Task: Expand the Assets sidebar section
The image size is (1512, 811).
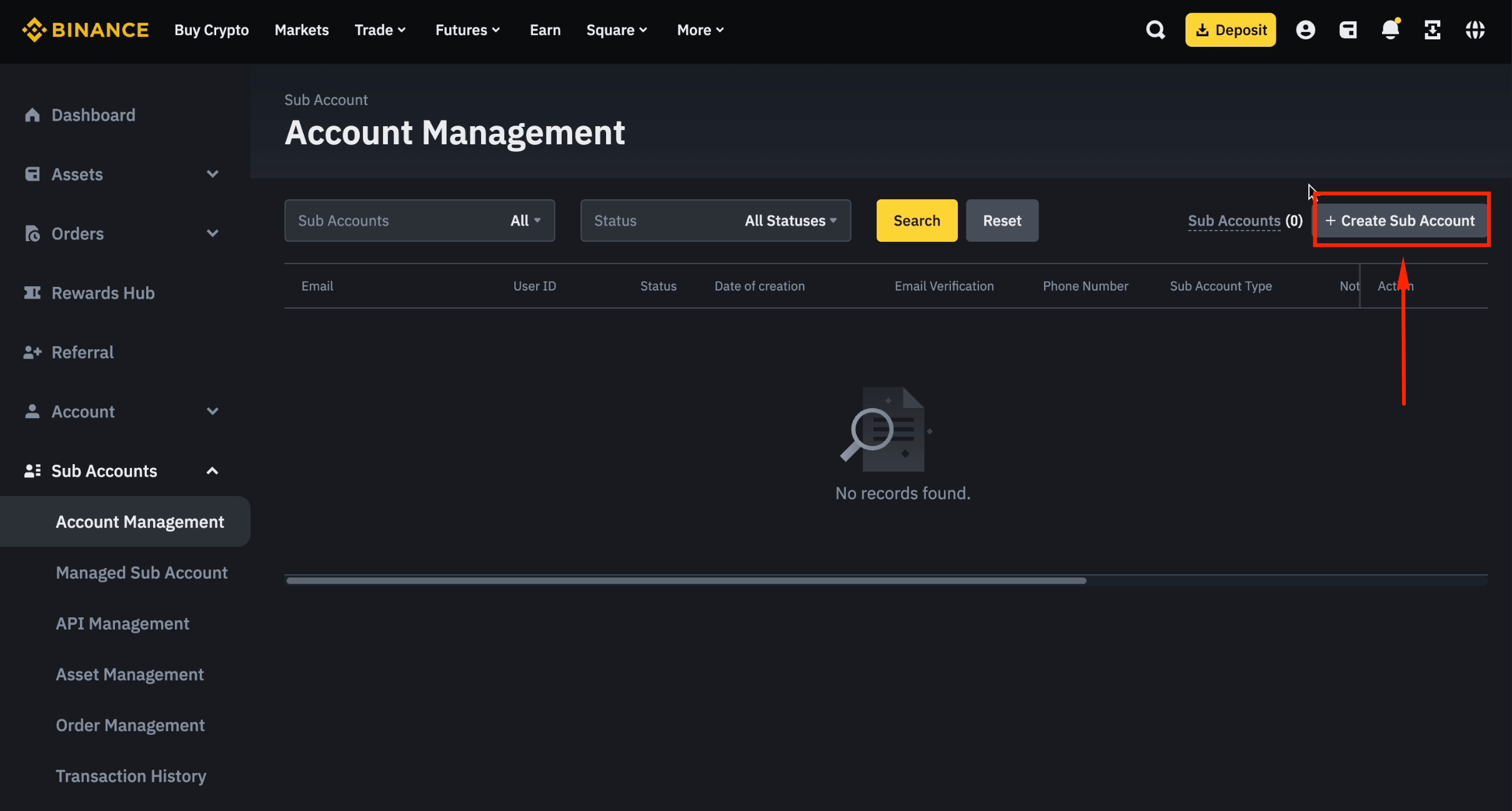Action: tap(212, 174)
